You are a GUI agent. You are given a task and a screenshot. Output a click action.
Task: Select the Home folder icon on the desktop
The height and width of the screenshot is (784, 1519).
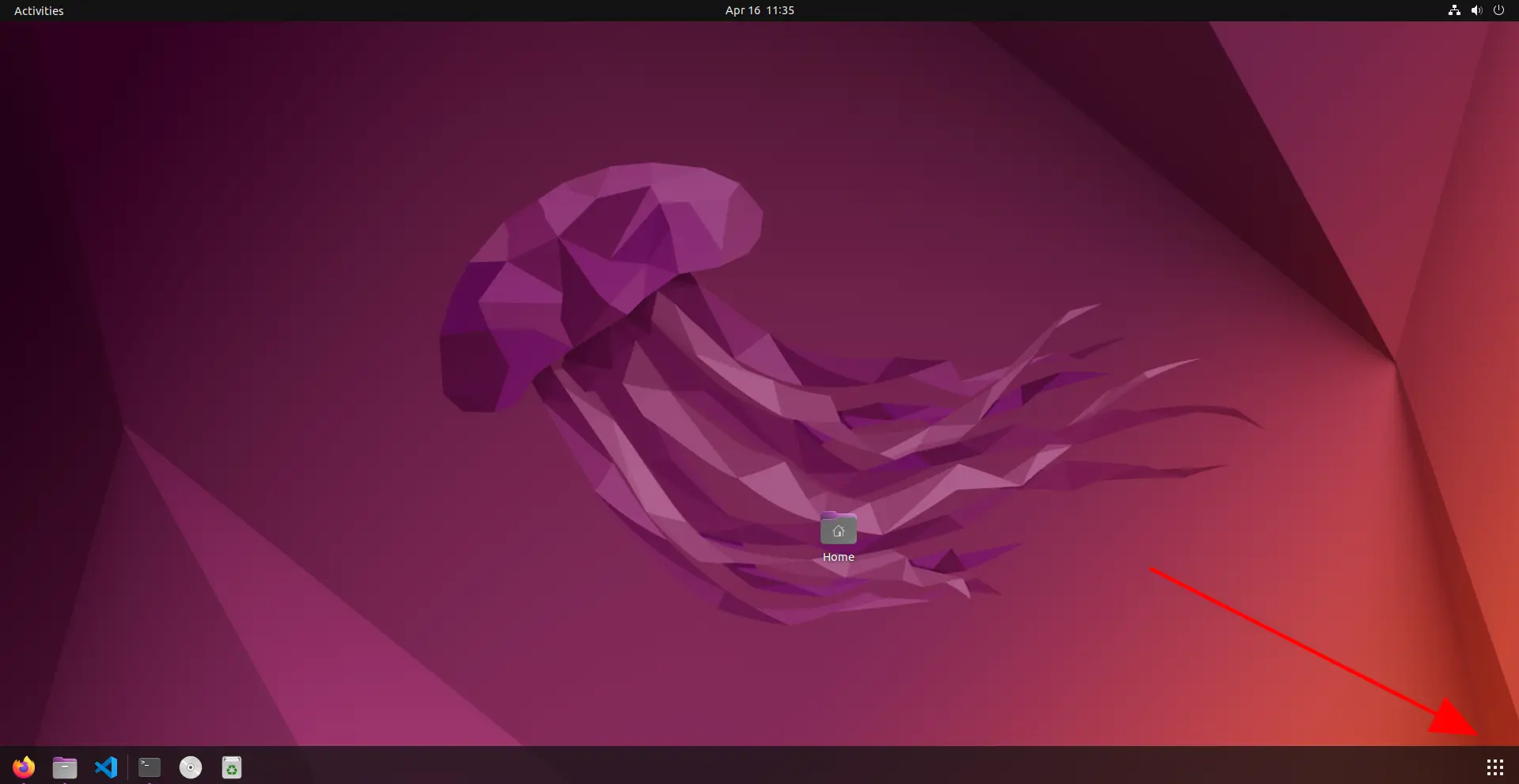pyautogui.click(x=838, y=528)
